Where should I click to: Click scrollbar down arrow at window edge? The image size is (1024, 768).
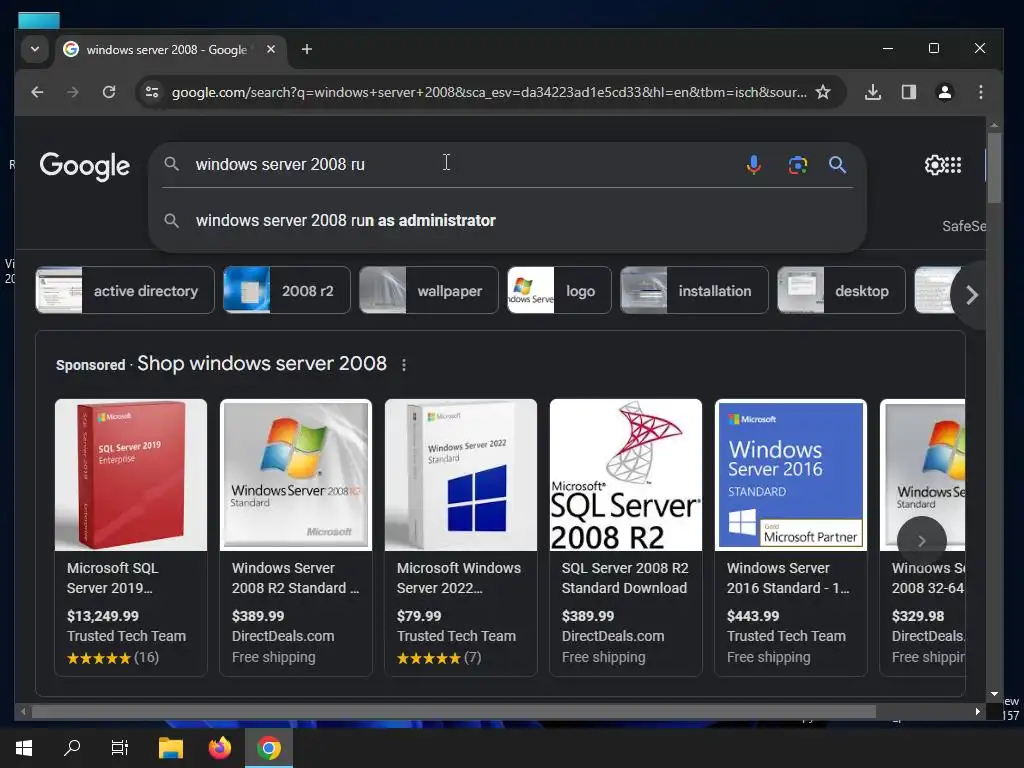click(994, 694)
